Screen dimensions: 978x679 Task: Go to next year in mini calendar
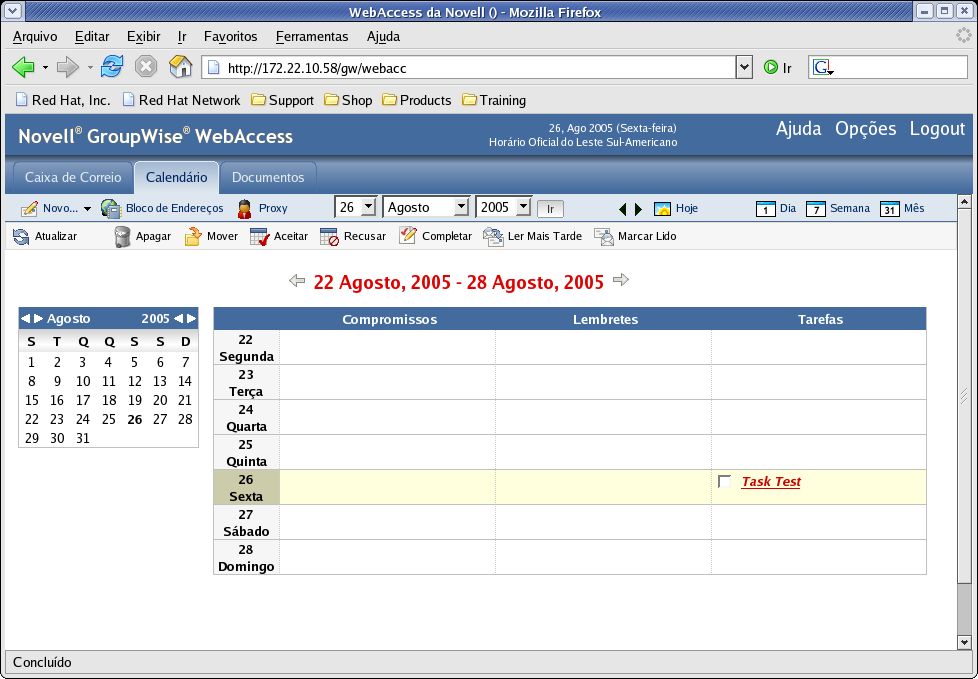coord(191,319)
